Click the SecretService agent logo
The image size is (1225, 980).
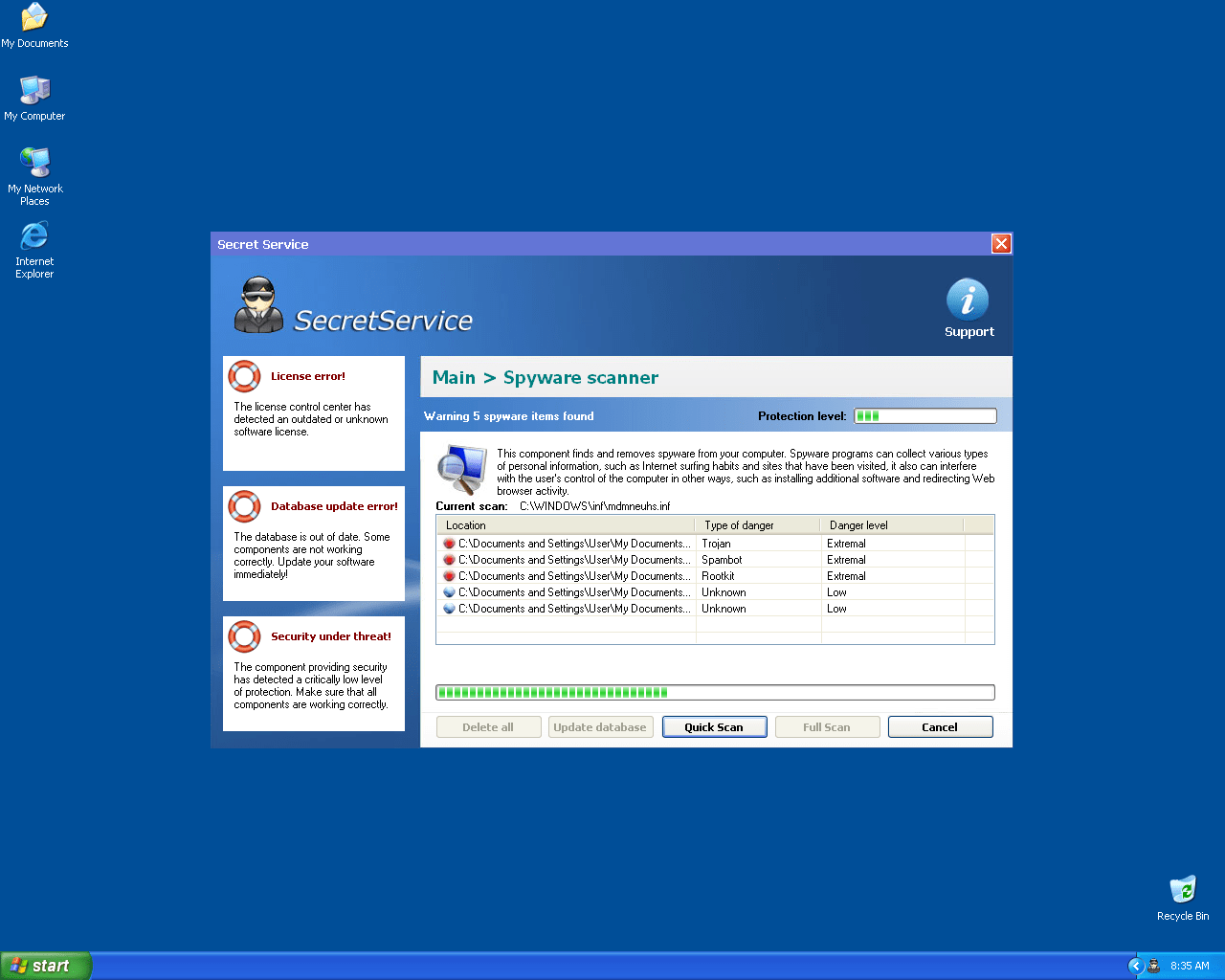258,305
